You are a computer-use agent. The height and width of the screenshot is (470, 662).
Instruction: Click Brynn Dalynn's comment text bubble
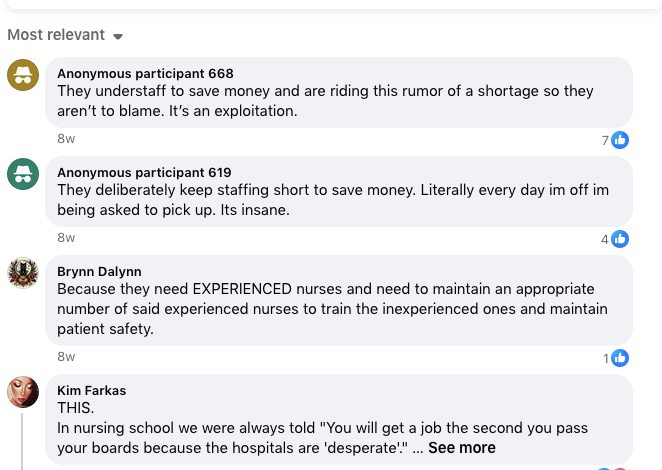(x=340, y=310)
